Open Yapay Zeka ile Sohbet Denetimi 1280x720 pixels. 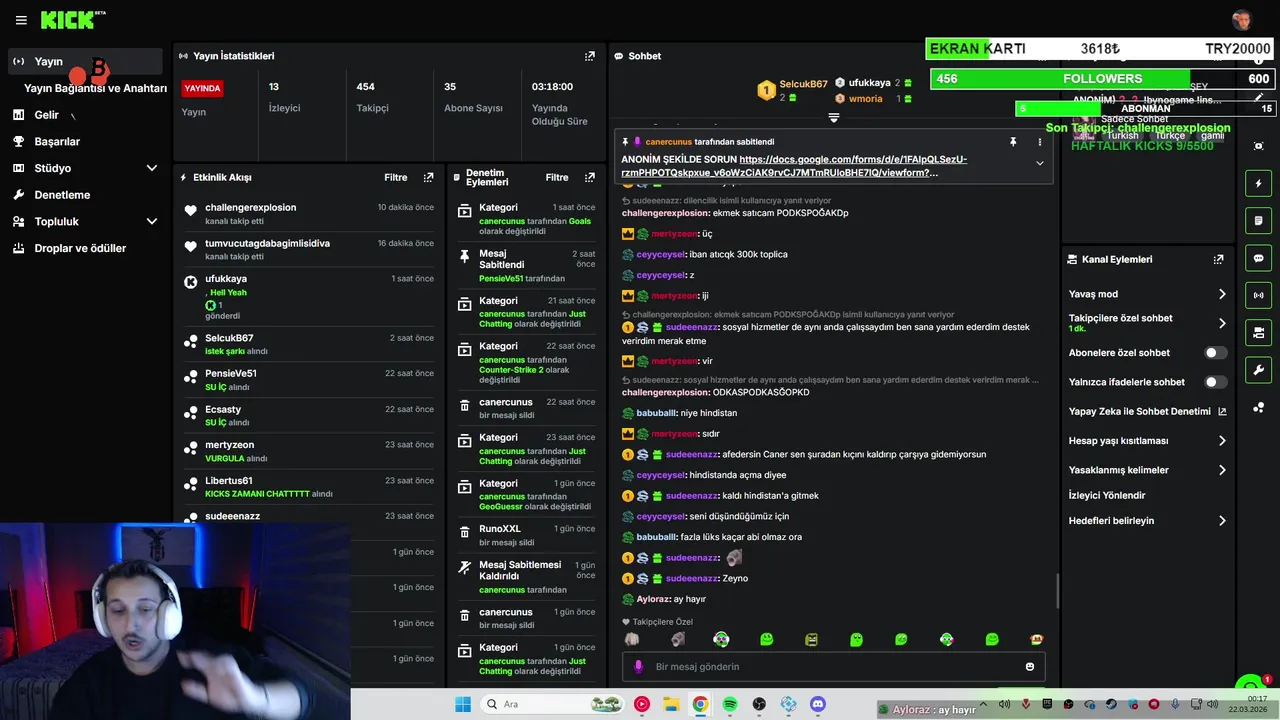[x=1147, y=411]
